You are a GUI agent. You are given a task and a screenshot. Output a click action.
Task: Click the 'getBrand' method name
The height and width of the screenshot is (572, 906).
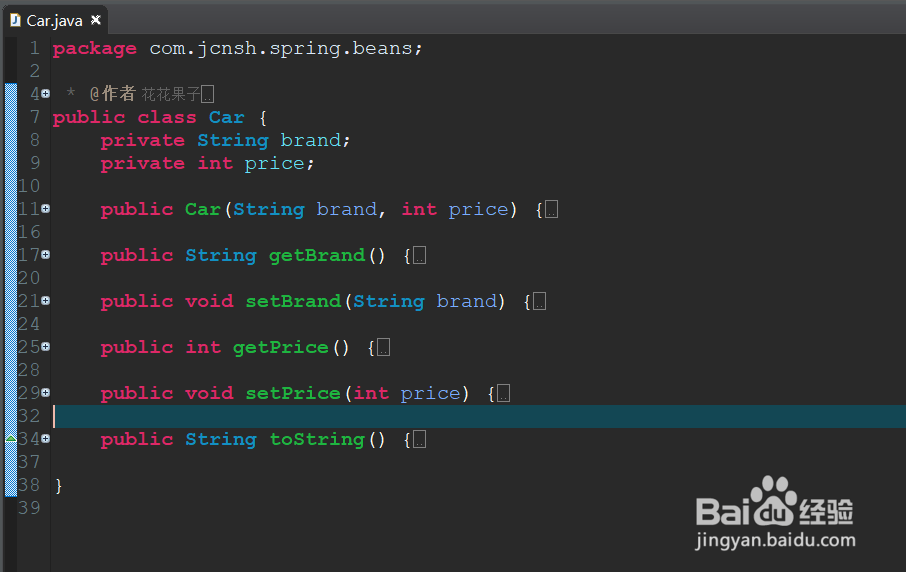click(x=317, y=255)
